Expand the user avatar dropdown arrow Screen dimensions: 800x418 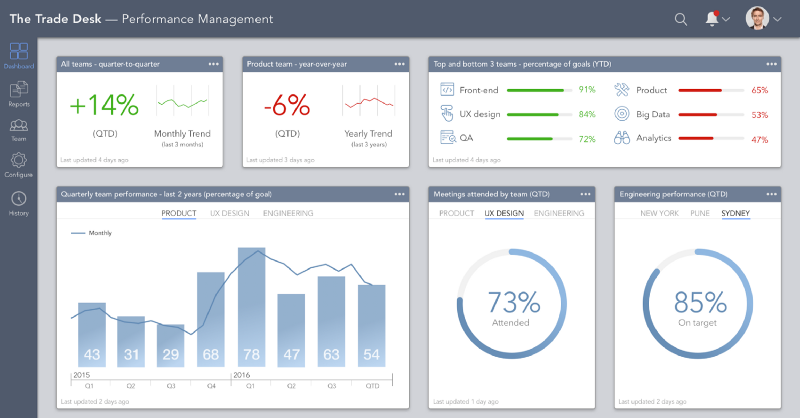777,19
